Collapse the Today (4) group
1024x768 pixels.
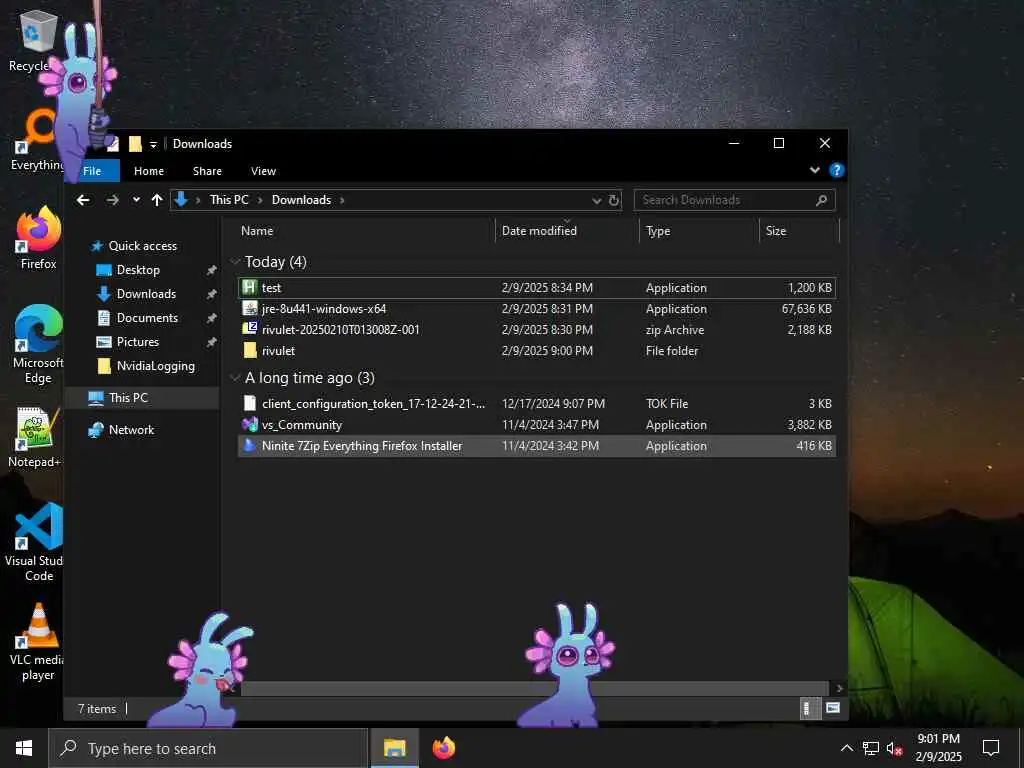(235, 262)
